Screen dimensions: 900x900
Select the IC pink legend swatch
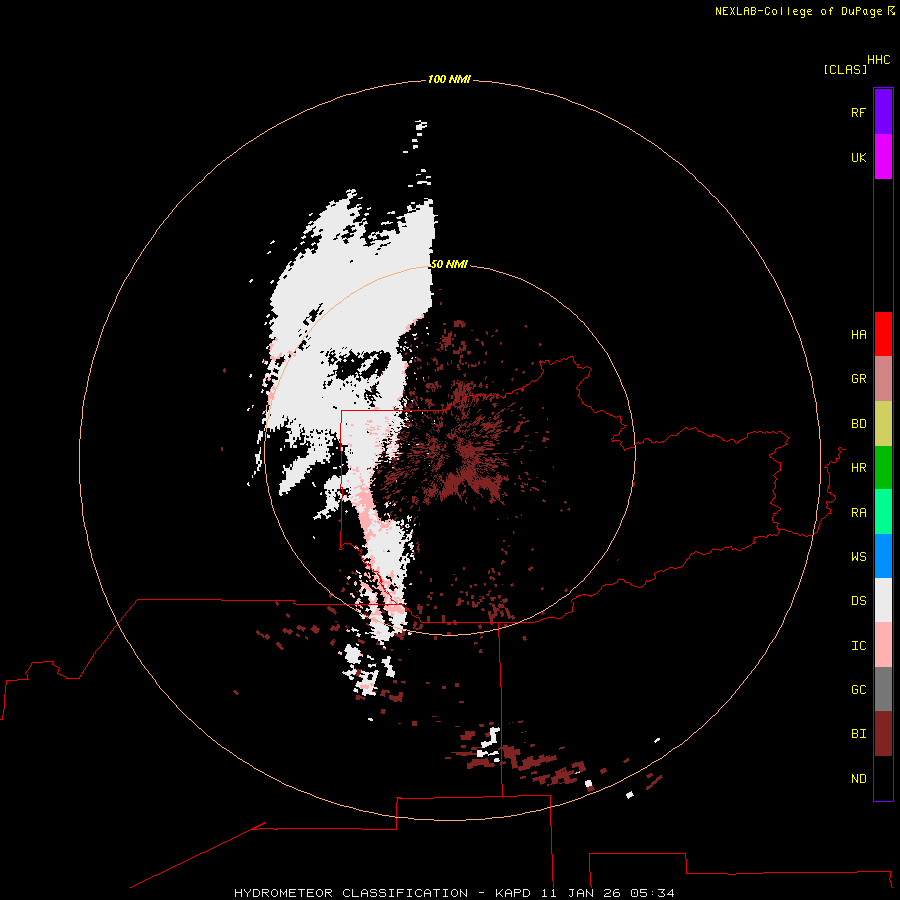(883, 645)
